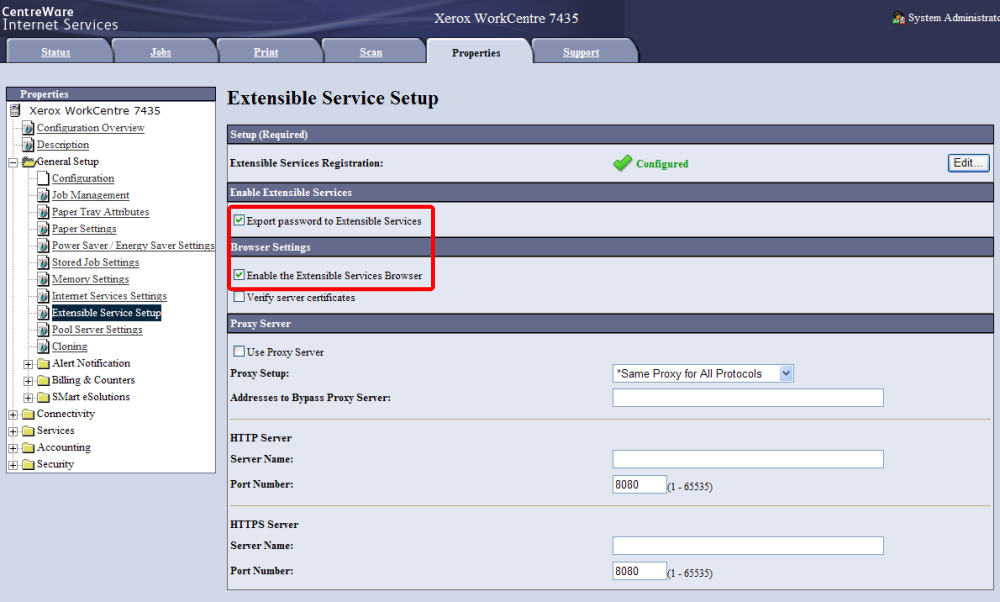Check the Use Proxy Server option
This screenshot has width=1000, height=602.
tap(239, 352)
